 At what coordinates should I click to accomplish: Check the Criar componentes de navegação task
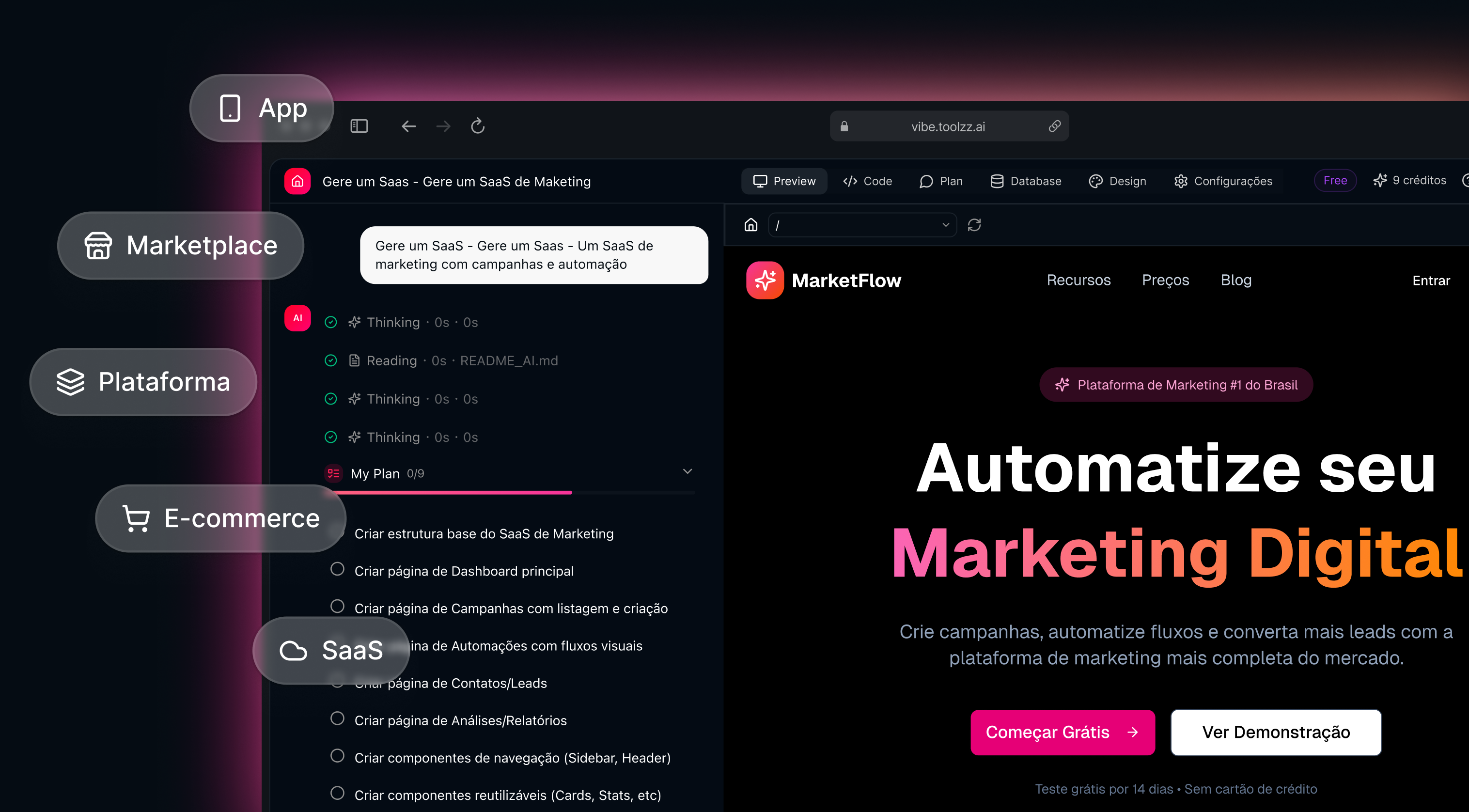(x=338, y=756)
